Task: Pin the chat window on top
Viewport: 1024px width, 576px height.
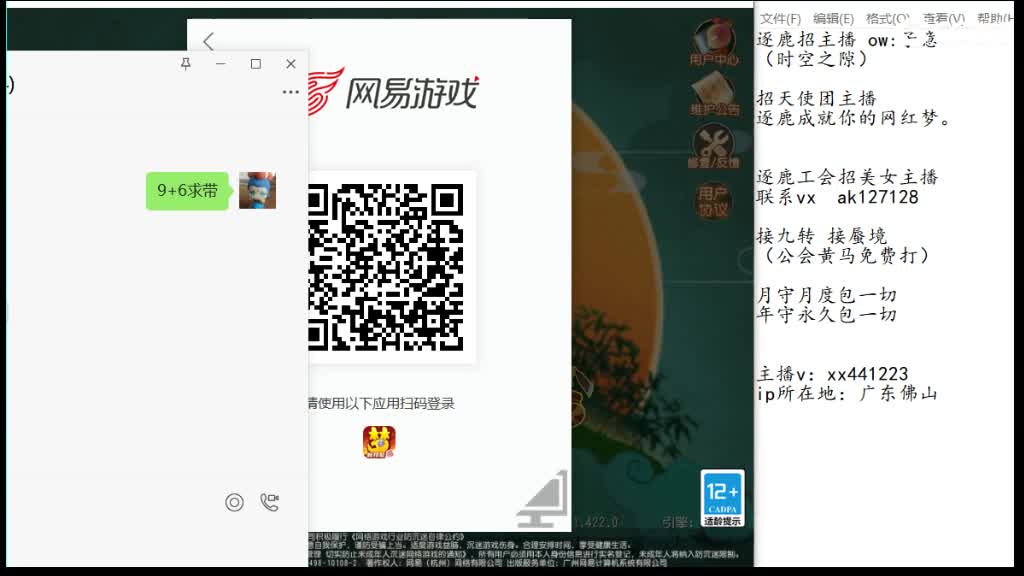Action: click(186, 63)
